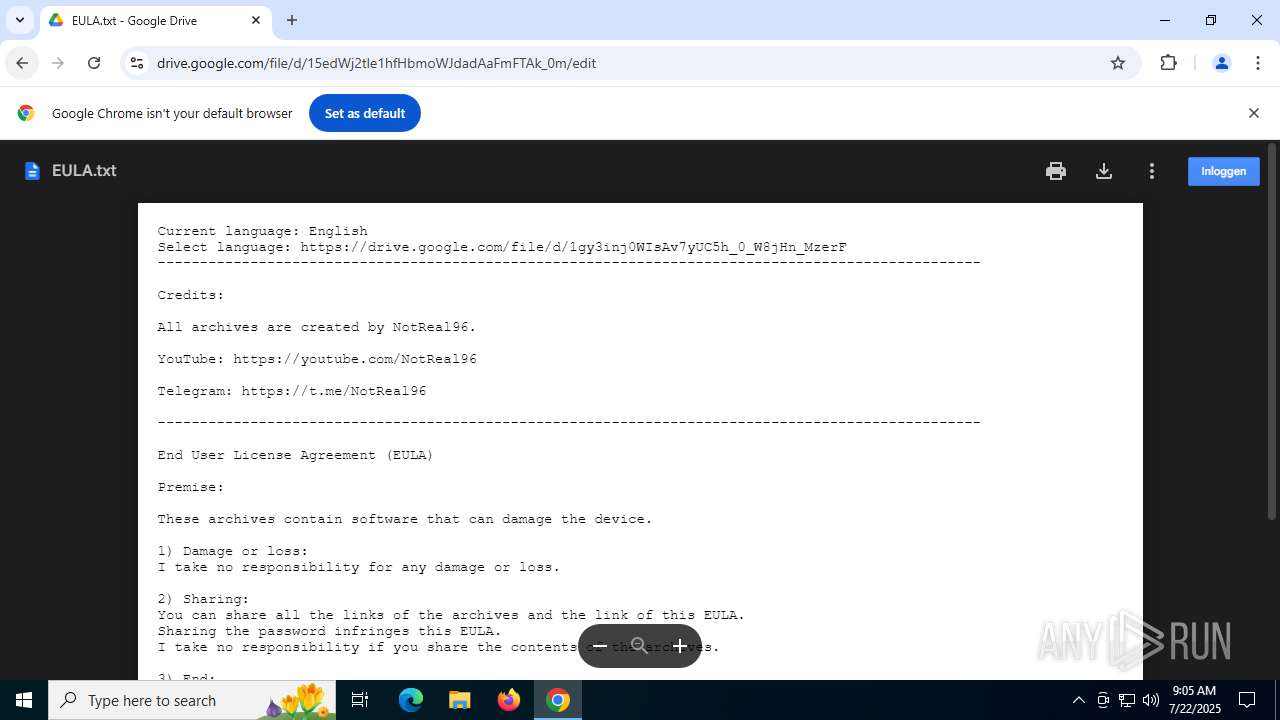Open the more actions menu in Drive
This screenshot has height=720, width=1280.
pos(1152,171)
